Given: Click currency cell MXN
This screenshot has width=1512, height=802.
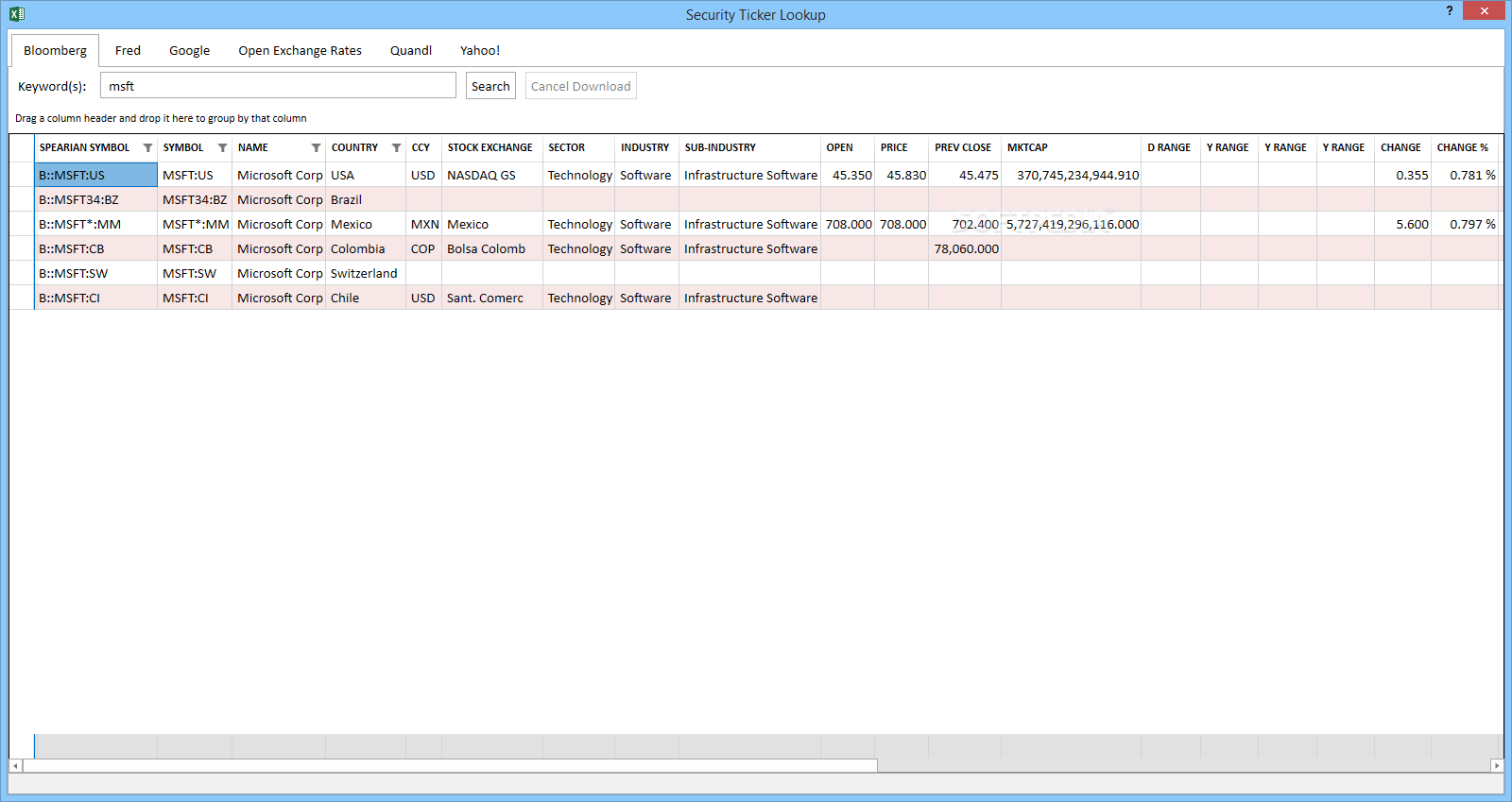Looking at the screenshot, I should click(424, 224).
